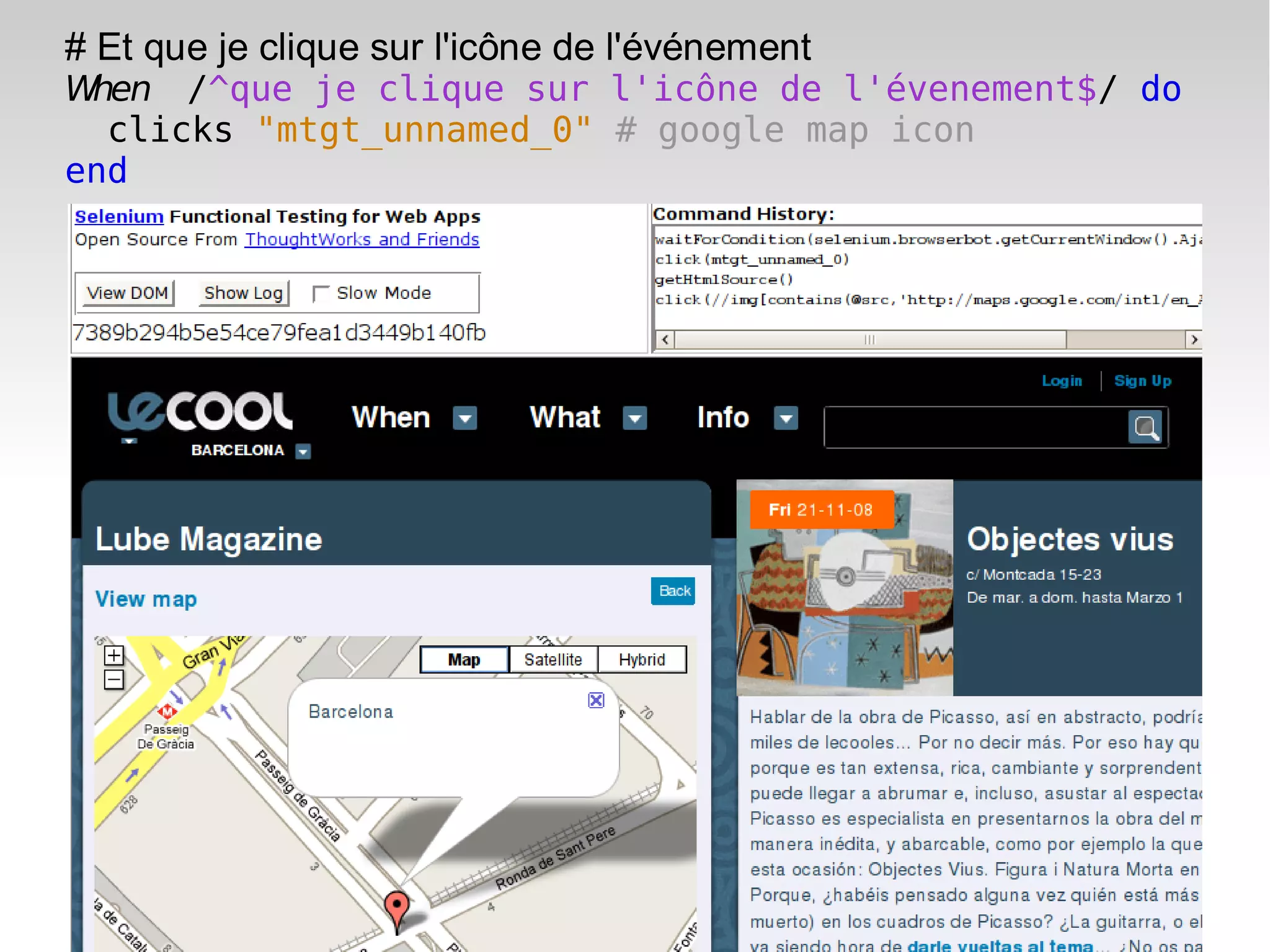Select the waitForCondition history line
Screen dimensions: 1270x952
928,239
